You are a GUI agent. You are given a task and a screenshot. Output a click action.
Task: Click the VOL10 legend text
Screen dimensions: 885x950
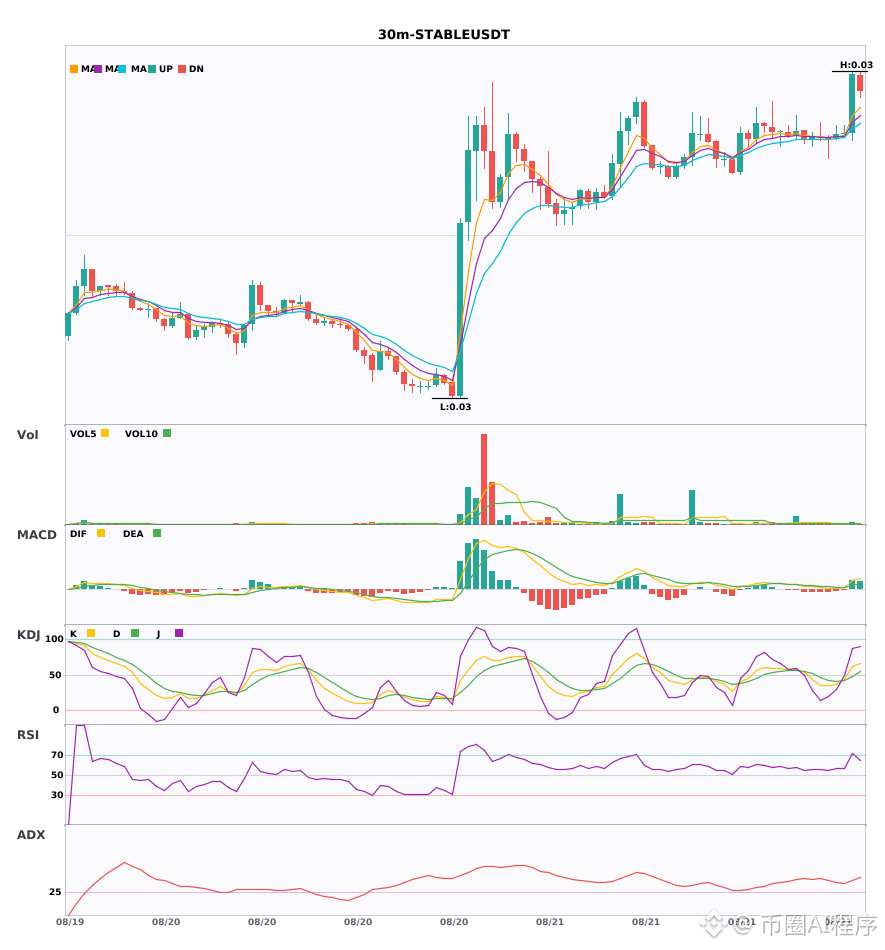click(141, 434)
